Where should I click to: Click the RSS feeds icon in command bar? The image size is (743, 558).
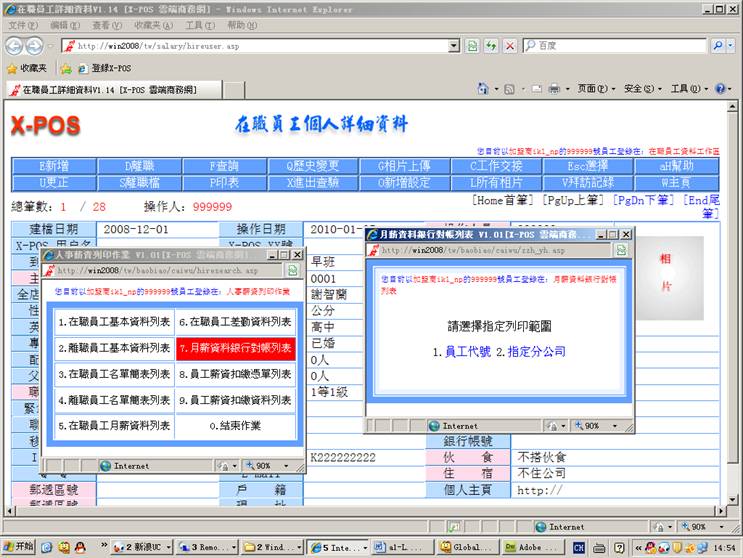[x=509, y=89]
